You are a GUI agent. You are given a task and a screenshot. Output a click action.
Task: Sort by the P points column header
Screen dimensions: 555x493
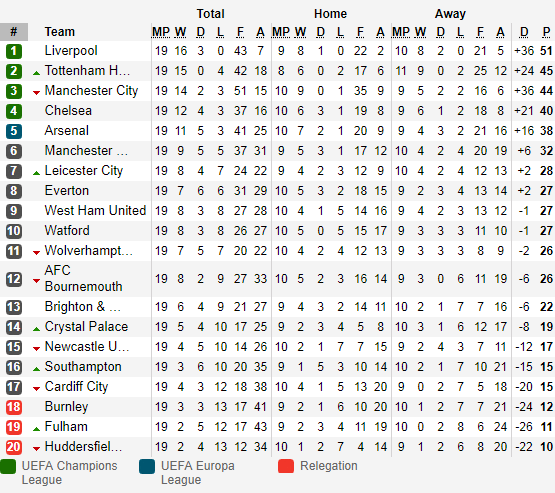click(546, 32)
